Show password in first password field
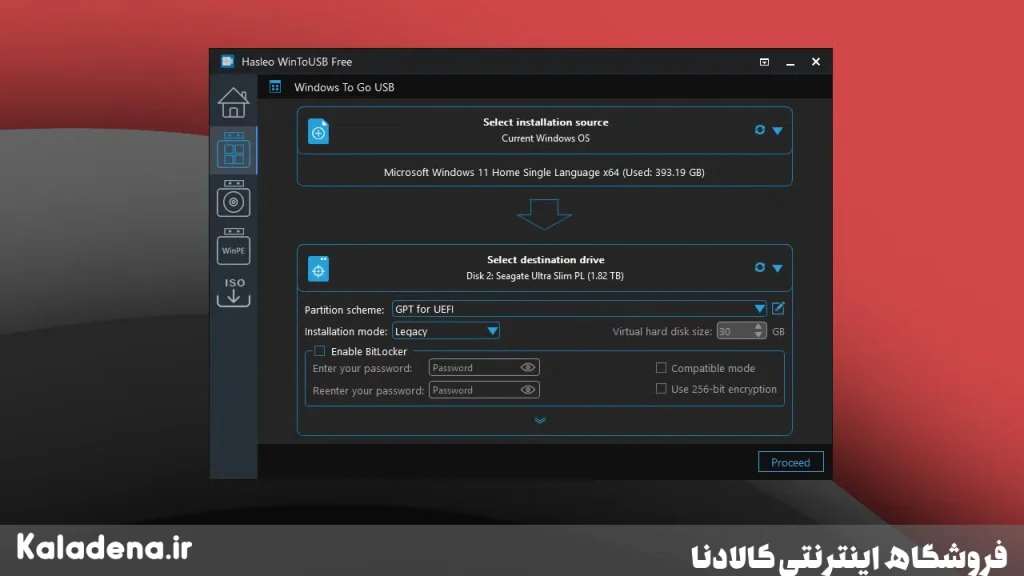 (528, 368)
